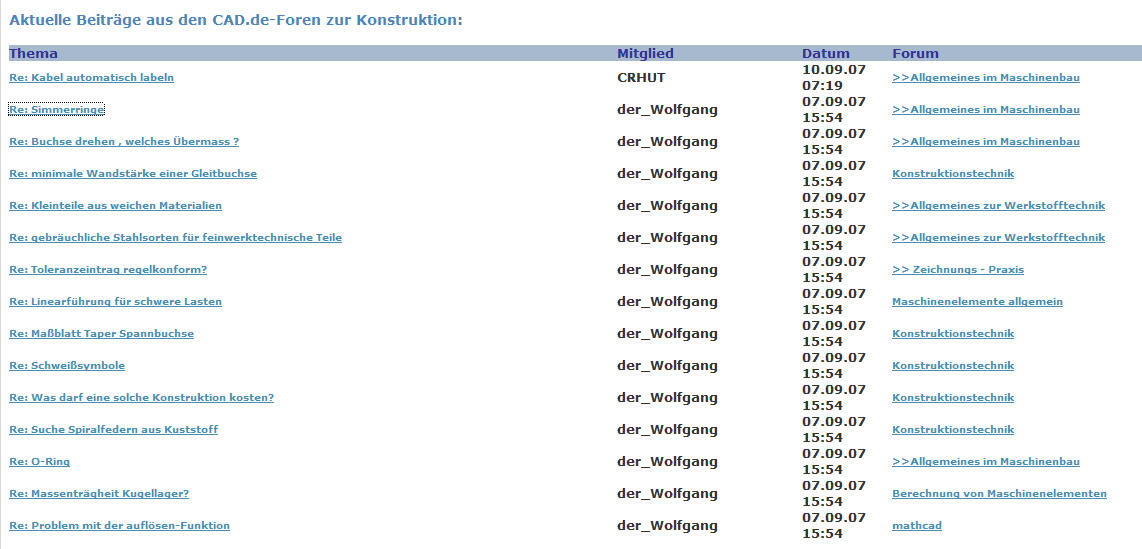
Task: Click the date in the Maßblatt Taper row
Action: click(x=834, y=334)
